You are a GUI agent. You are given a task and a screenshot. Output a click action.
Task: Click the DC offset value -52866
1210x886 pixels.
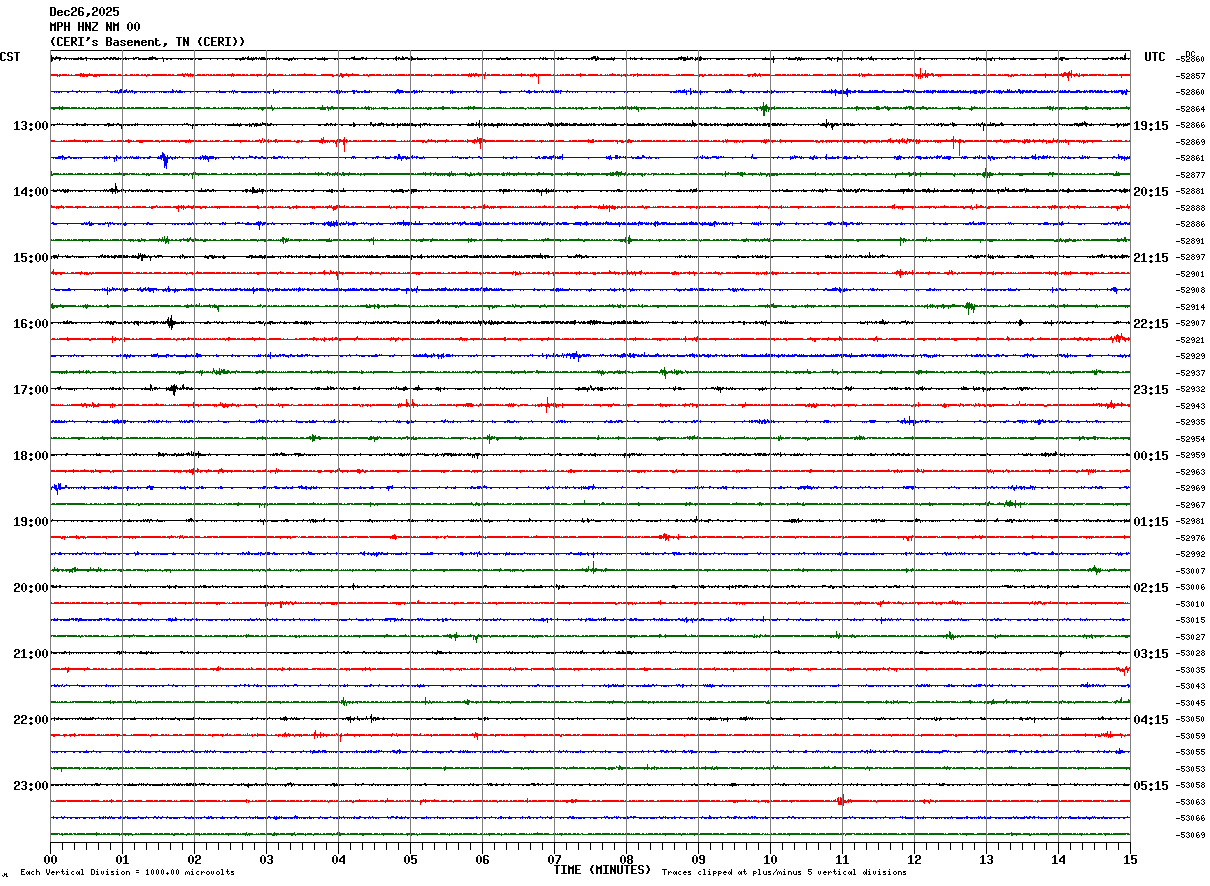pyautogui.click(x=1191, y=125)
